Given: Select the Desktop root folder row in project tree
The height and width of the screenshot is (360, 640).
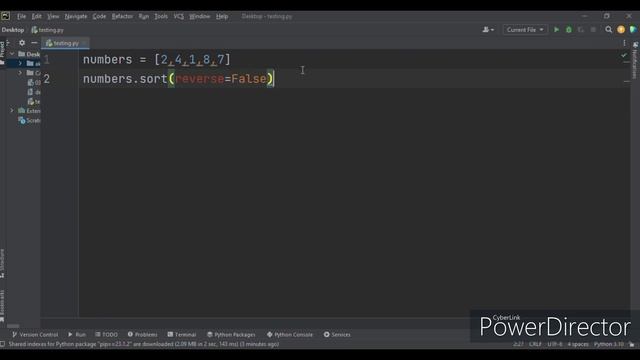Looking at the screenshot, I should (x=23, y=54).
